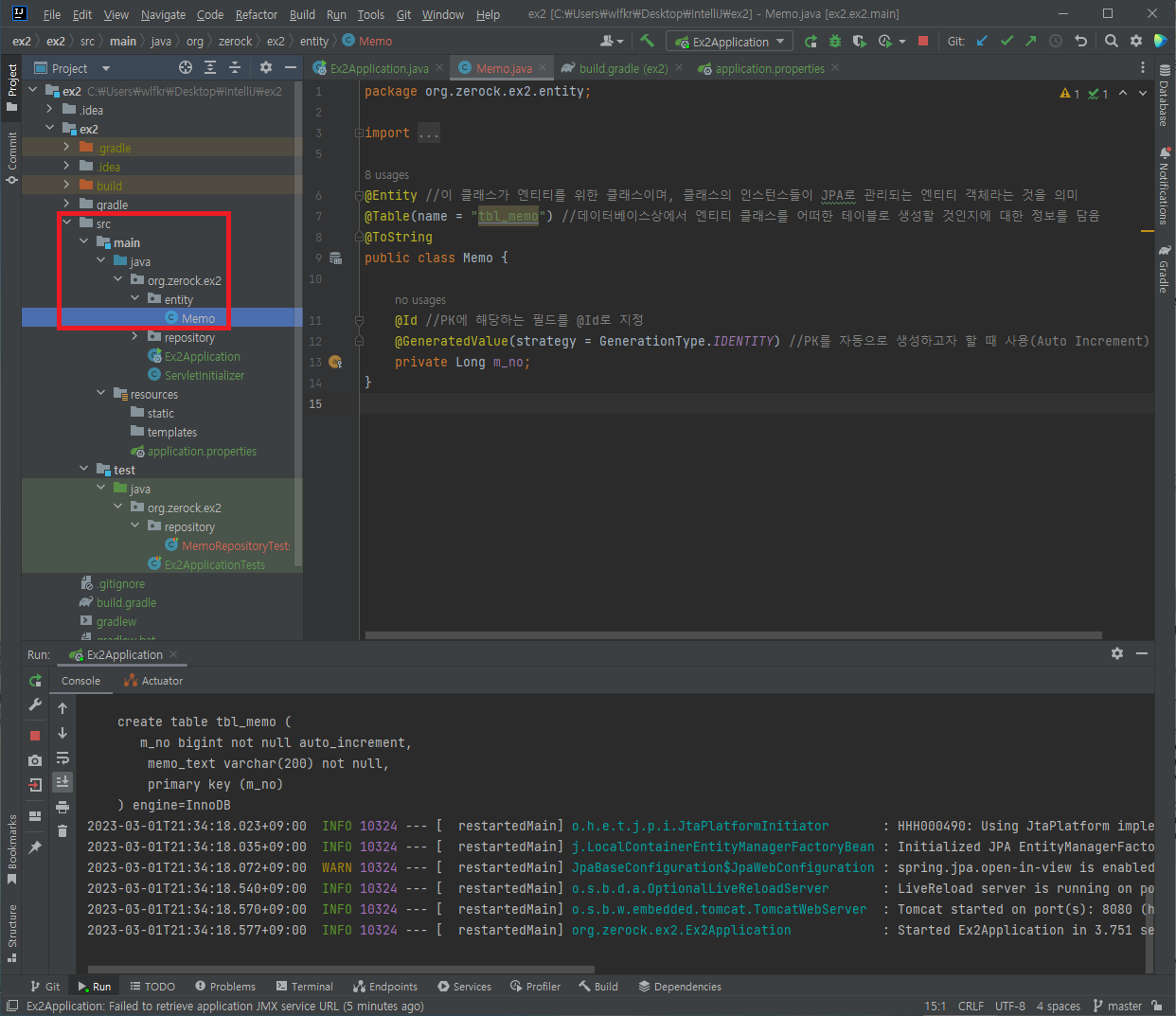
Task: Open Project panel options gear
Action: click(x=266, y=67)
